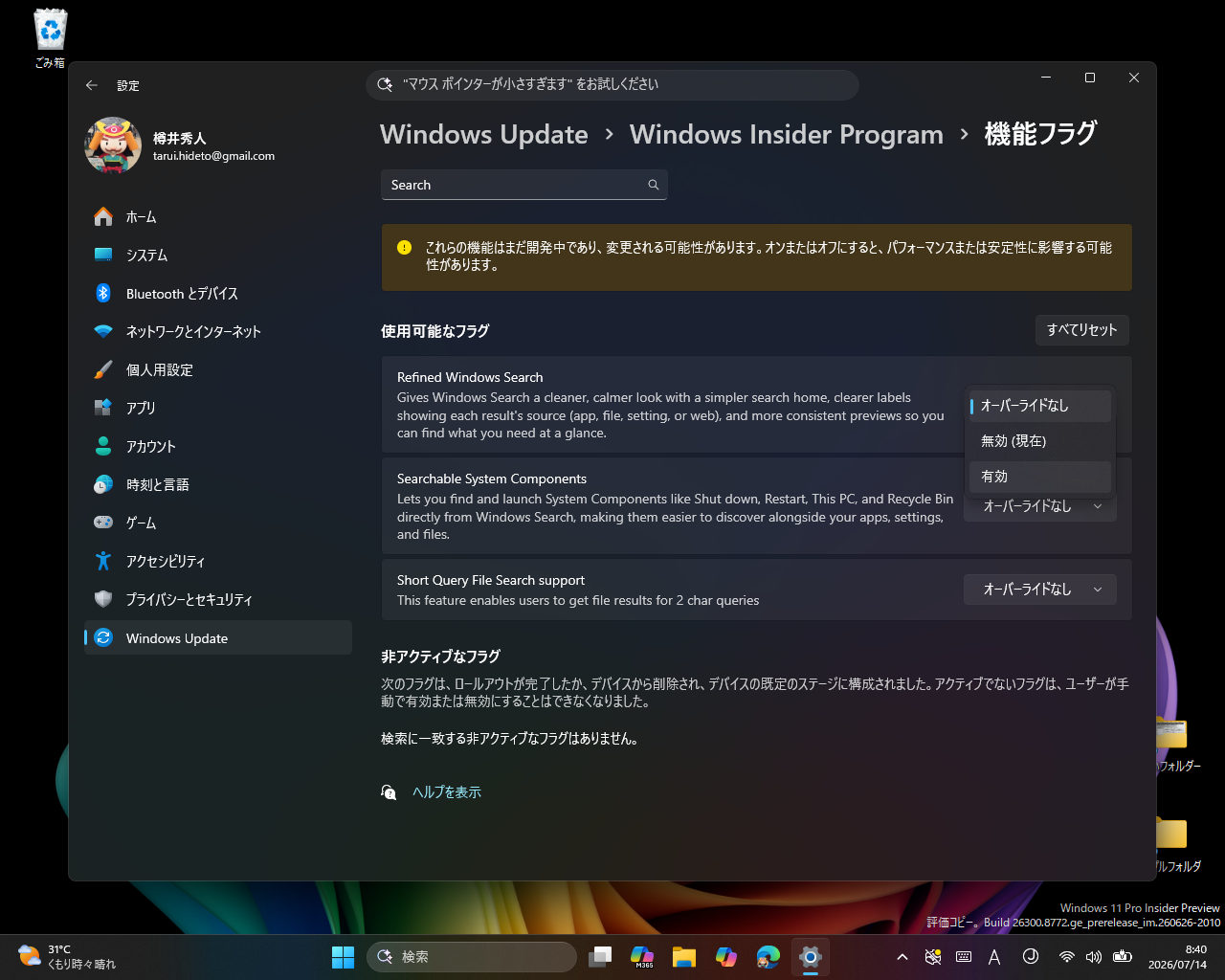Go back with the Settings back arrow
1225x980 pixels.
click(92, 85)
